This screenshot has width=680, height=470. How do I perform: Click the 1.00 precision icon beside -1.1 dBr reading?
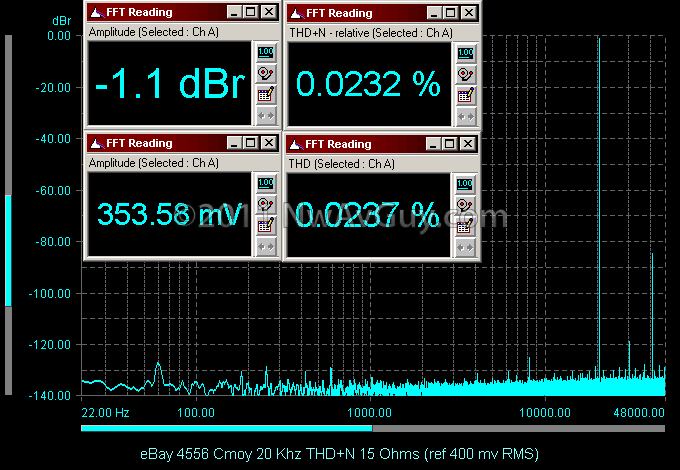266,53
